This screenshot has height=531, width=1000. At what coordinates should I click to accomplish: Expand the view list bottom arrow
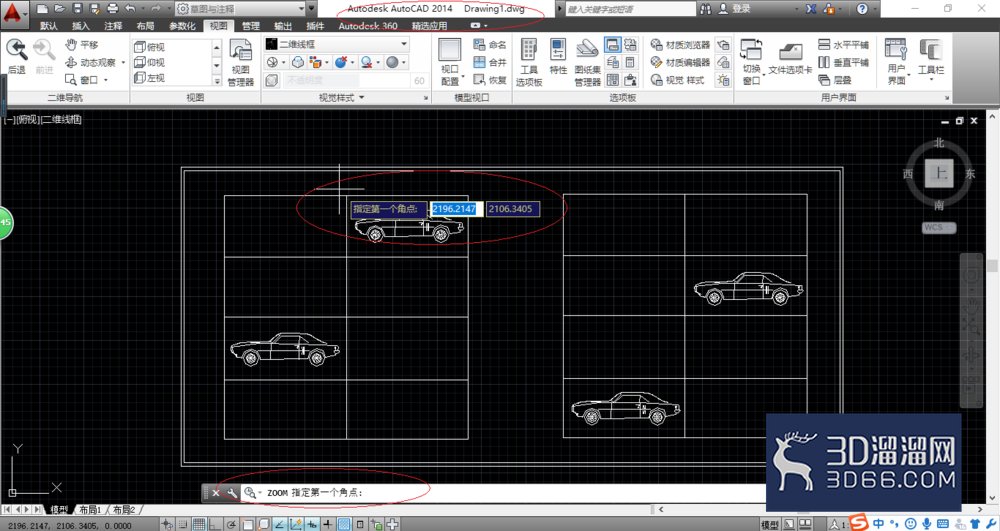pos(217,81)
